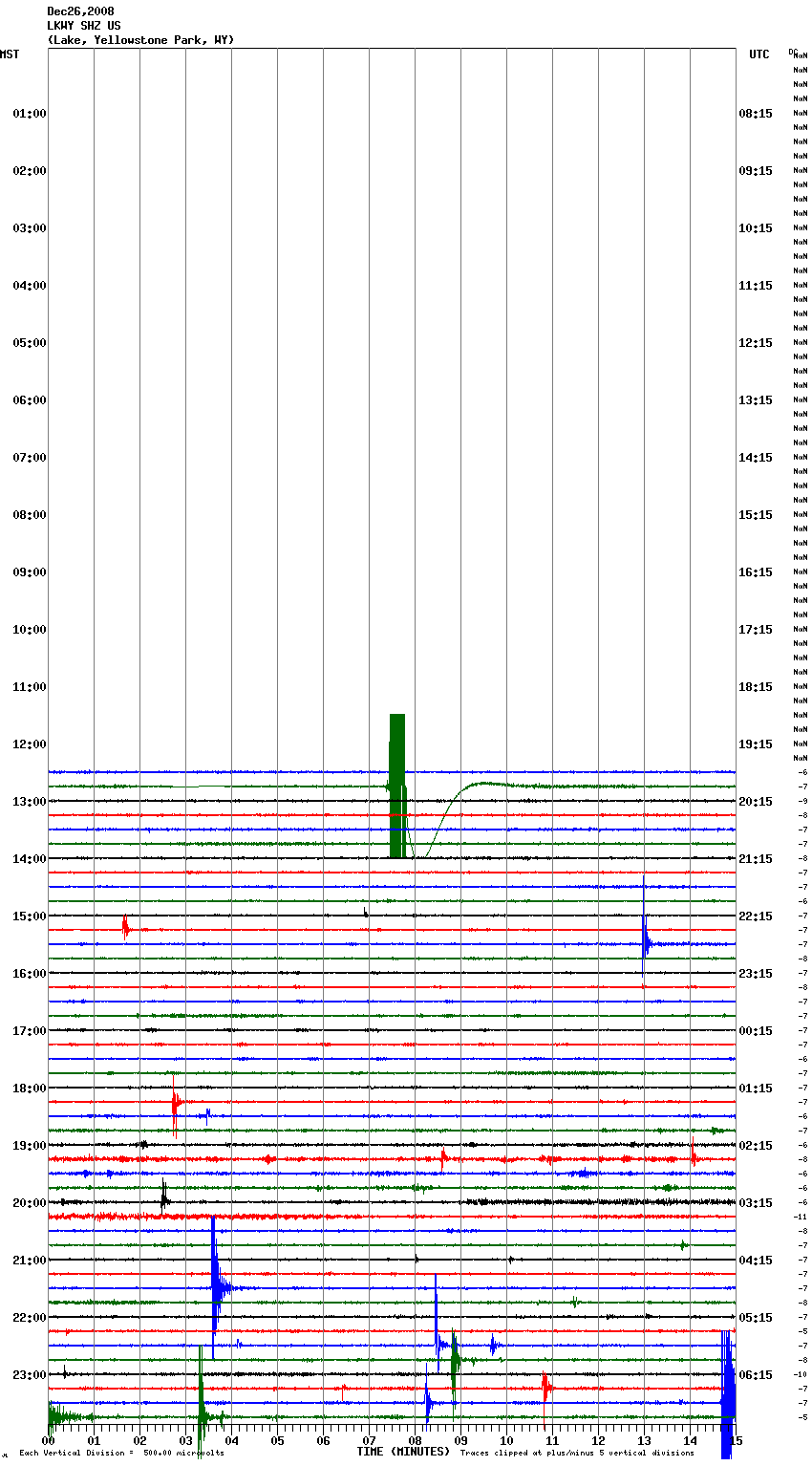The height and width of the screenshot is (1466, 812).
Task: Click the 08:15 UTC time label
Action: (756, 114)
